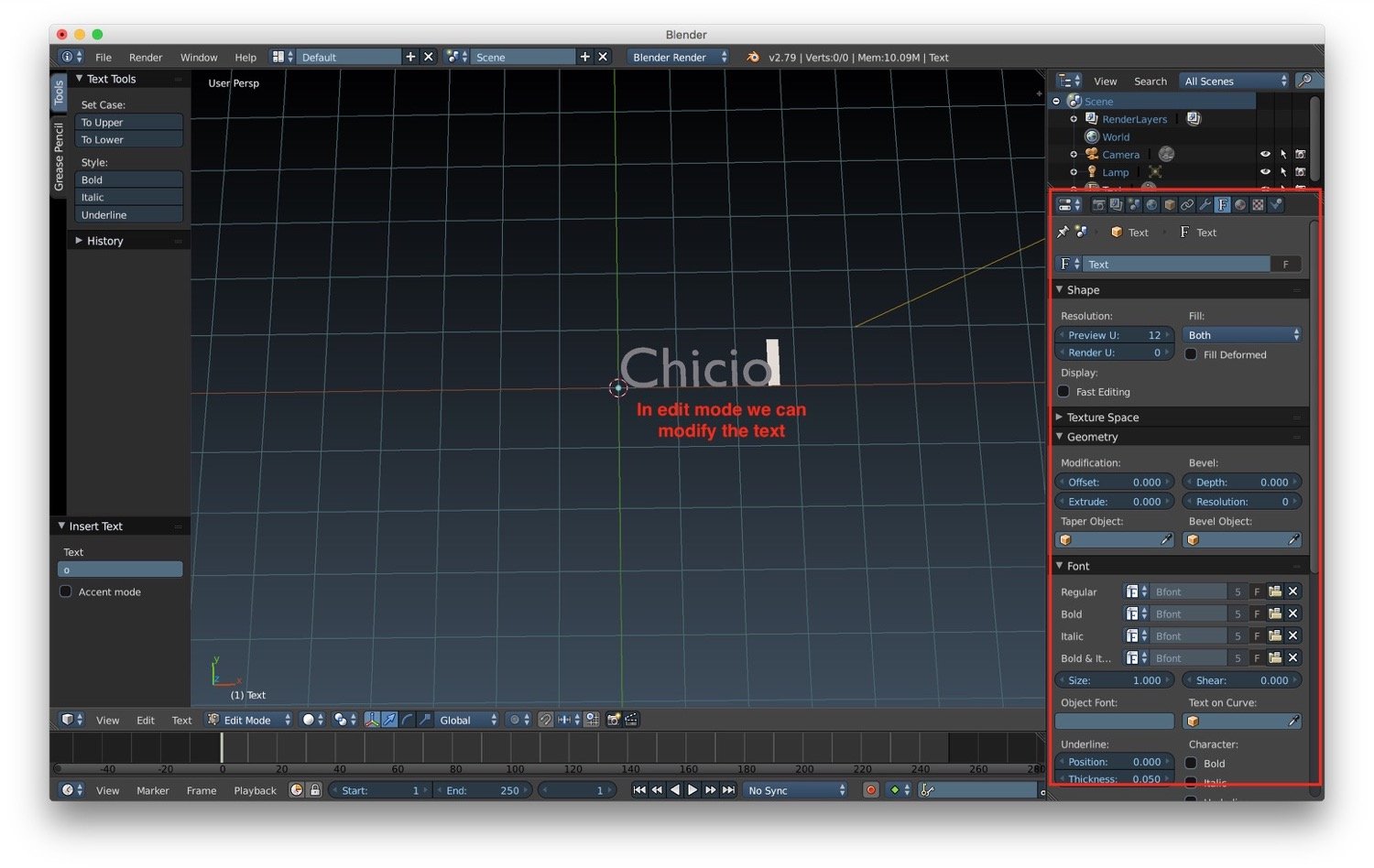Click the font Size value field
The image size is (1374, 868).
(1115, 680)
